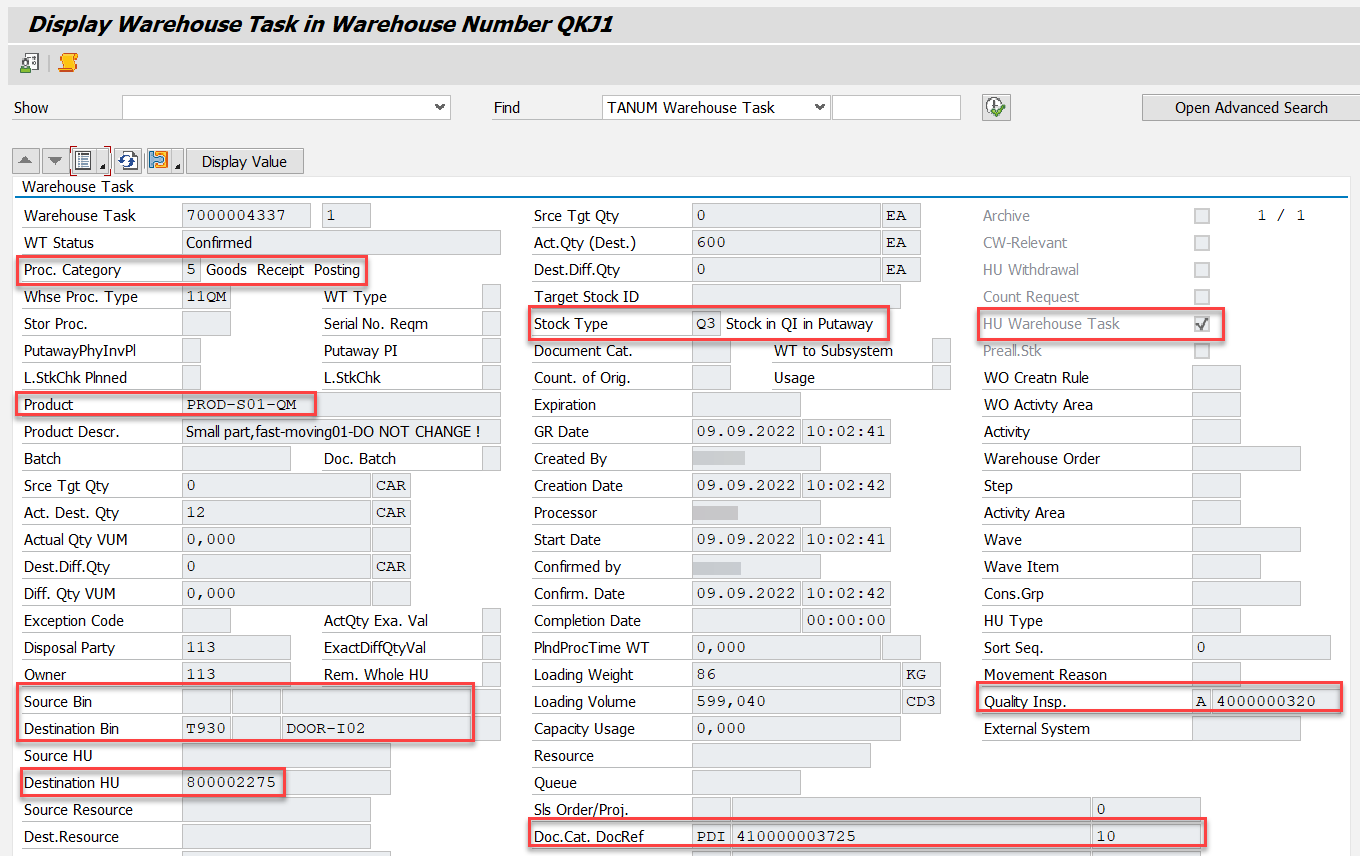Go to next item with down arrow
The width and height of the screenshot is (1360, 856).
(x=54, y=161)
